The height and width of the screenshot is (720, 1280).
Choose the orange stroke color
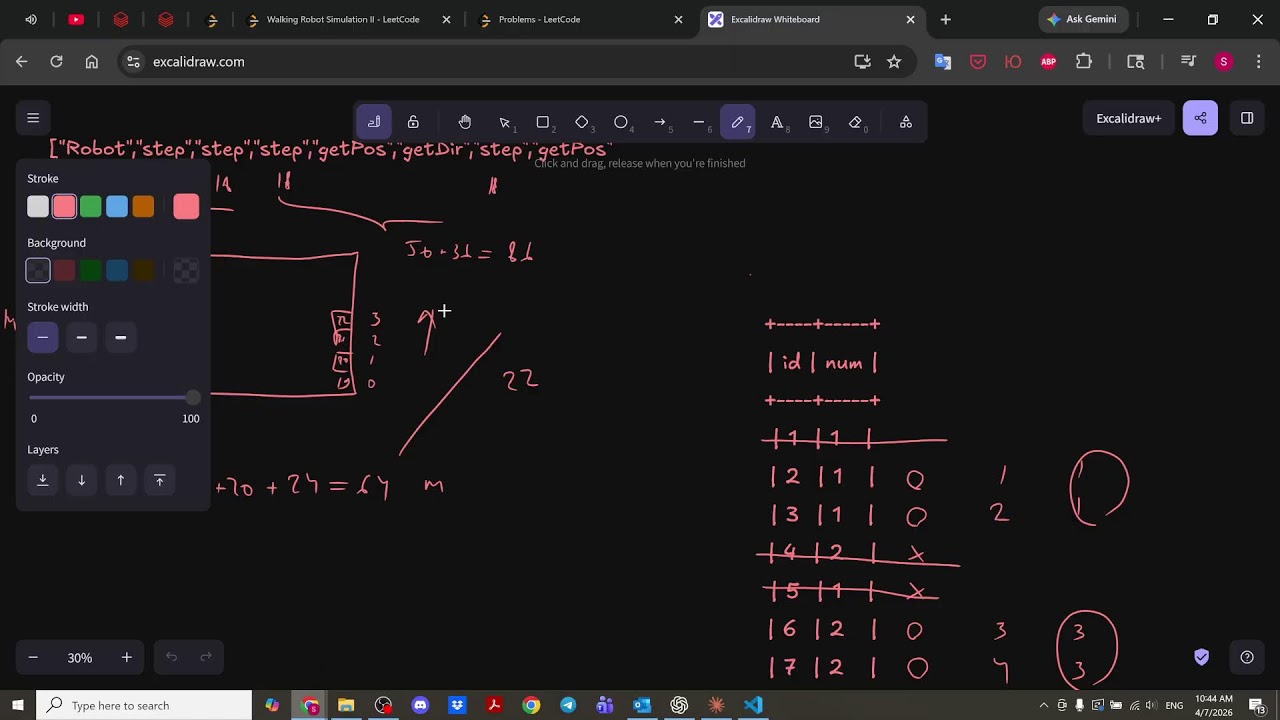pos(143,206)
